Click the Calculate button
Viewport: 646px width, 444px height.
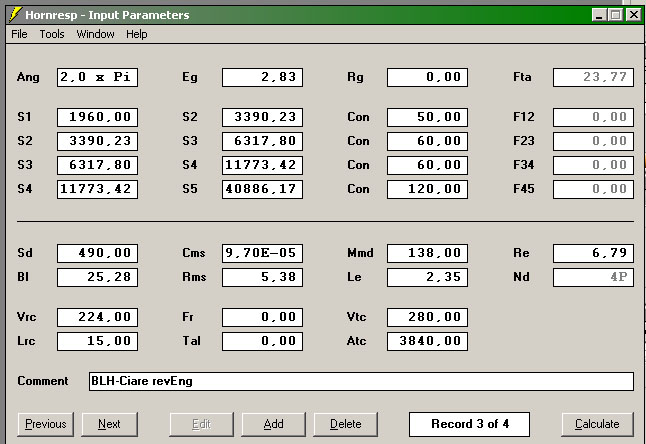(597, 424)
